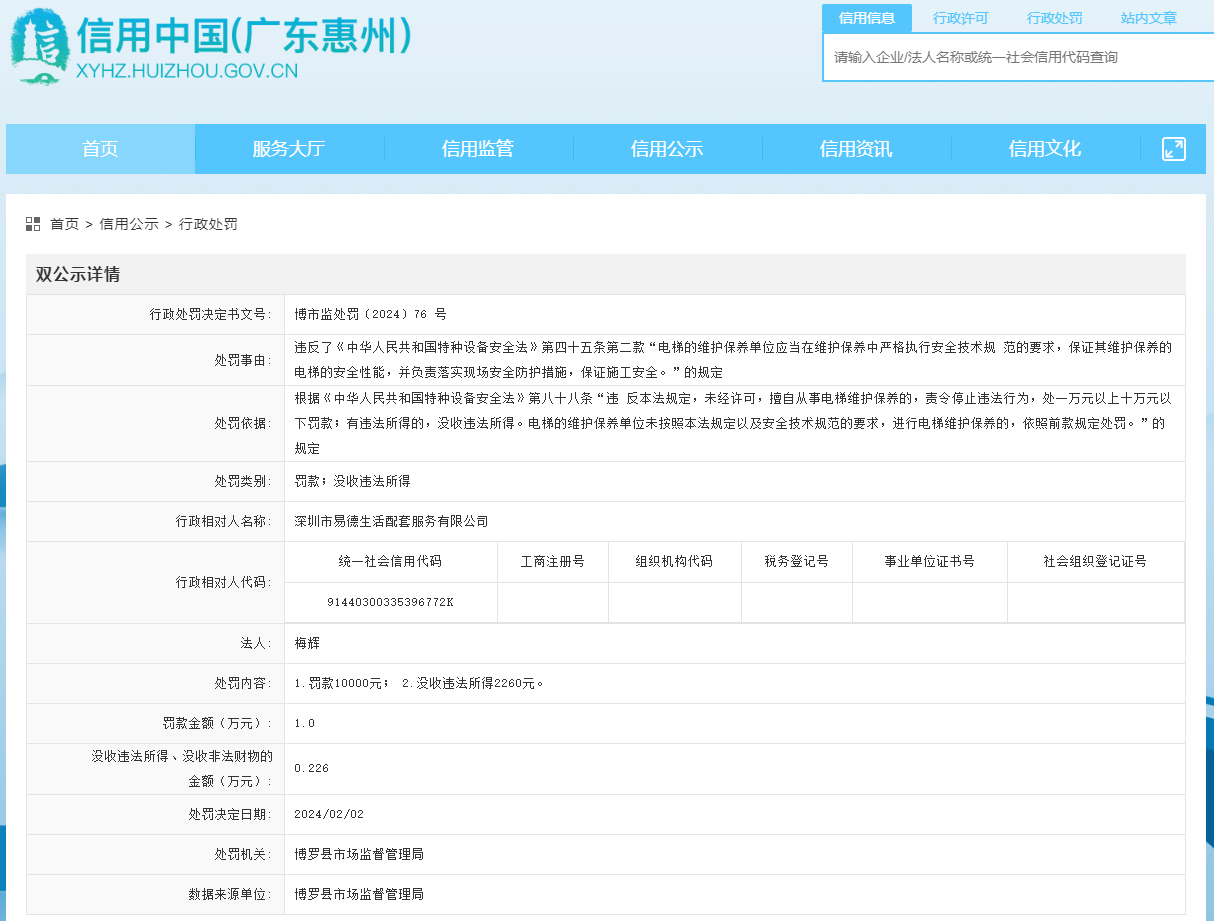Click the decision date 2024/02/02
Image resolution: width=1214 pixels, height=921 pixels.
point(329,814)
